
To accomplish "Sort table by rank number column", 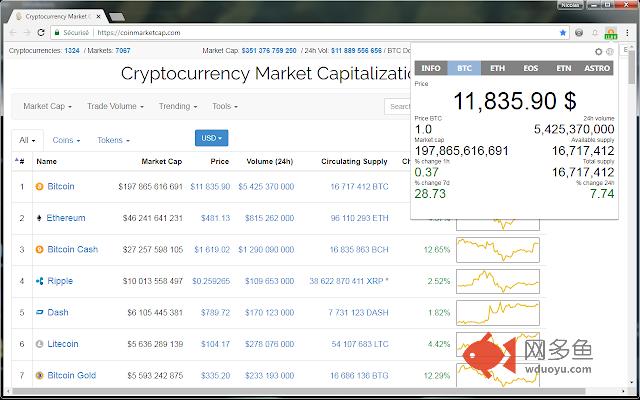I will pyautogui.click(x=20, y=161).
